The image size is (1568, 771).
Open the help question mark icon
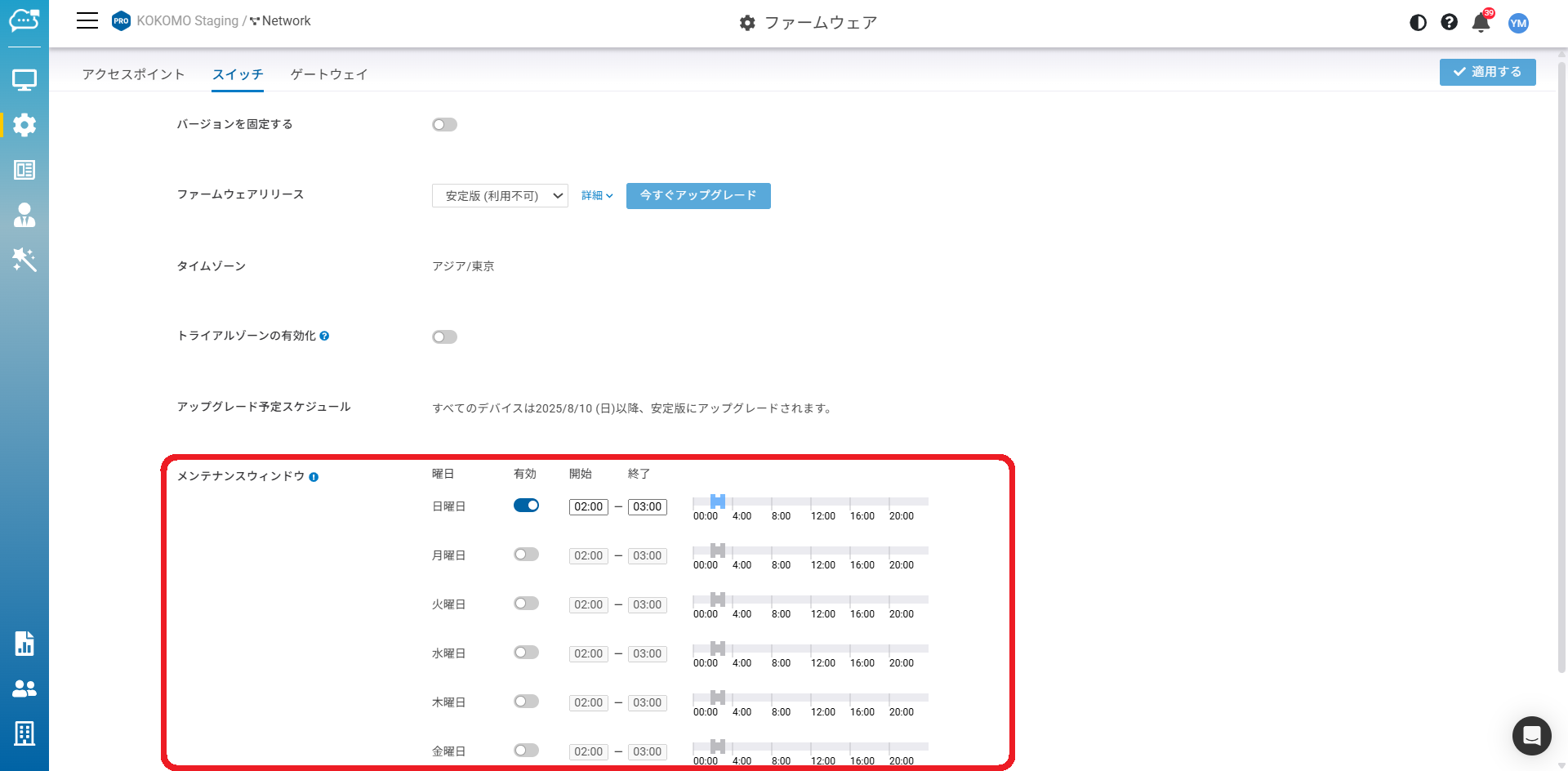(1449, 23)
